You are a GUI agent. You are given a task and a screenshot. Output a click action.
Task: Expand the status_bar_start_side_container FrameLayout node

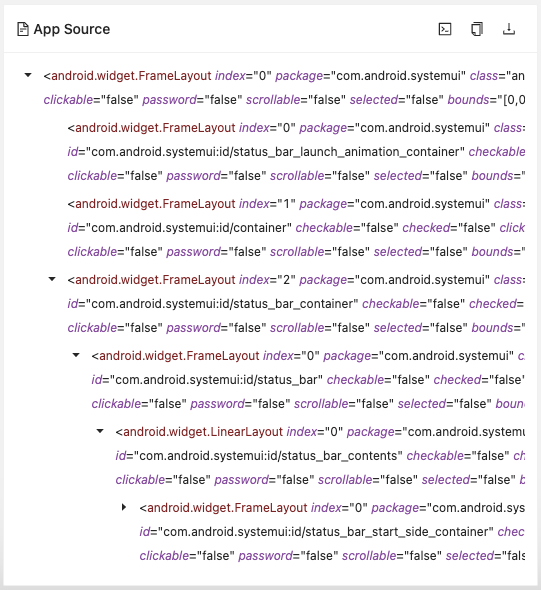pyautogui.click(x=124, y=507)
